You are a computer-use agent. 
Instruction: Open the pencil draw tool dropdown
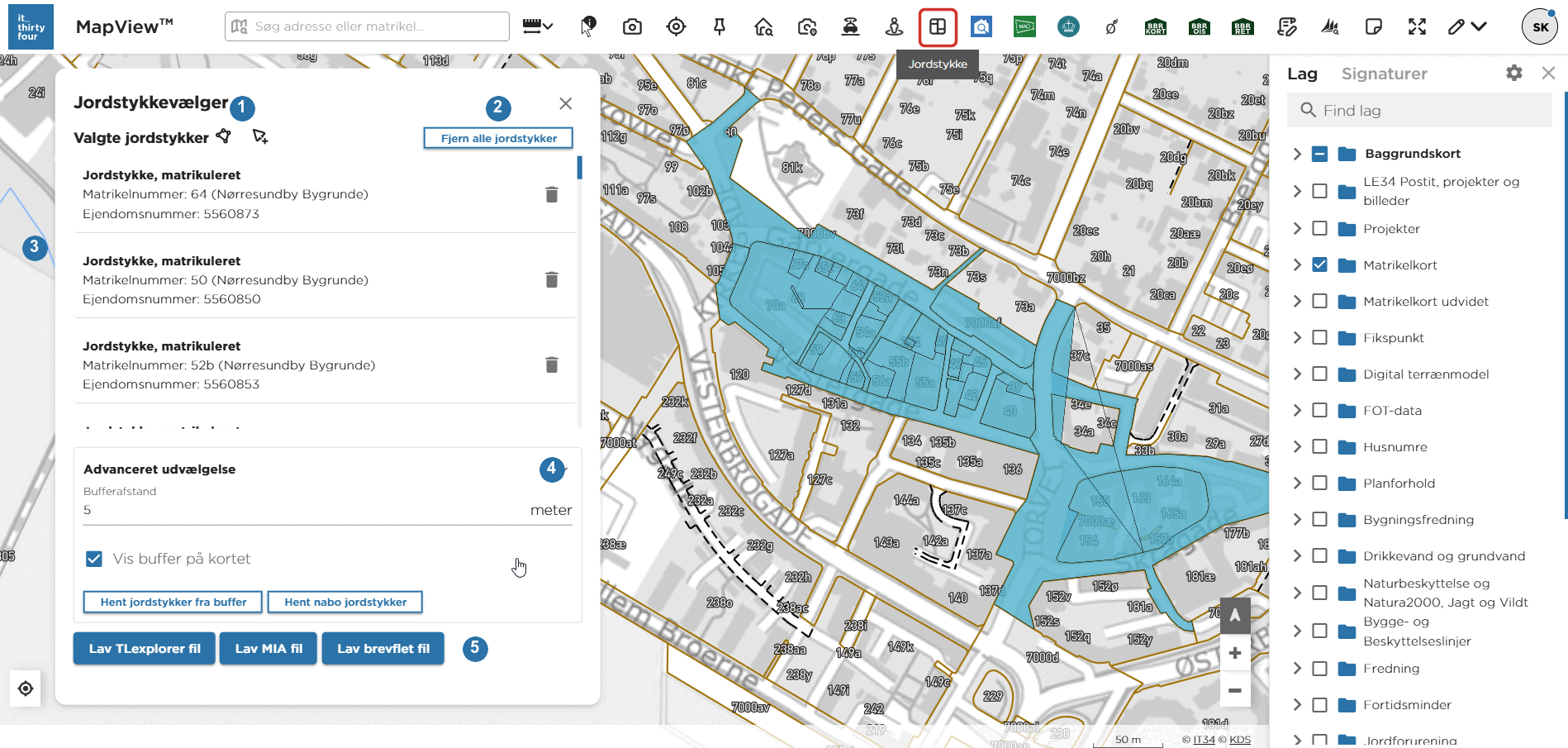pyautogui.click(x=1467, y=26)
